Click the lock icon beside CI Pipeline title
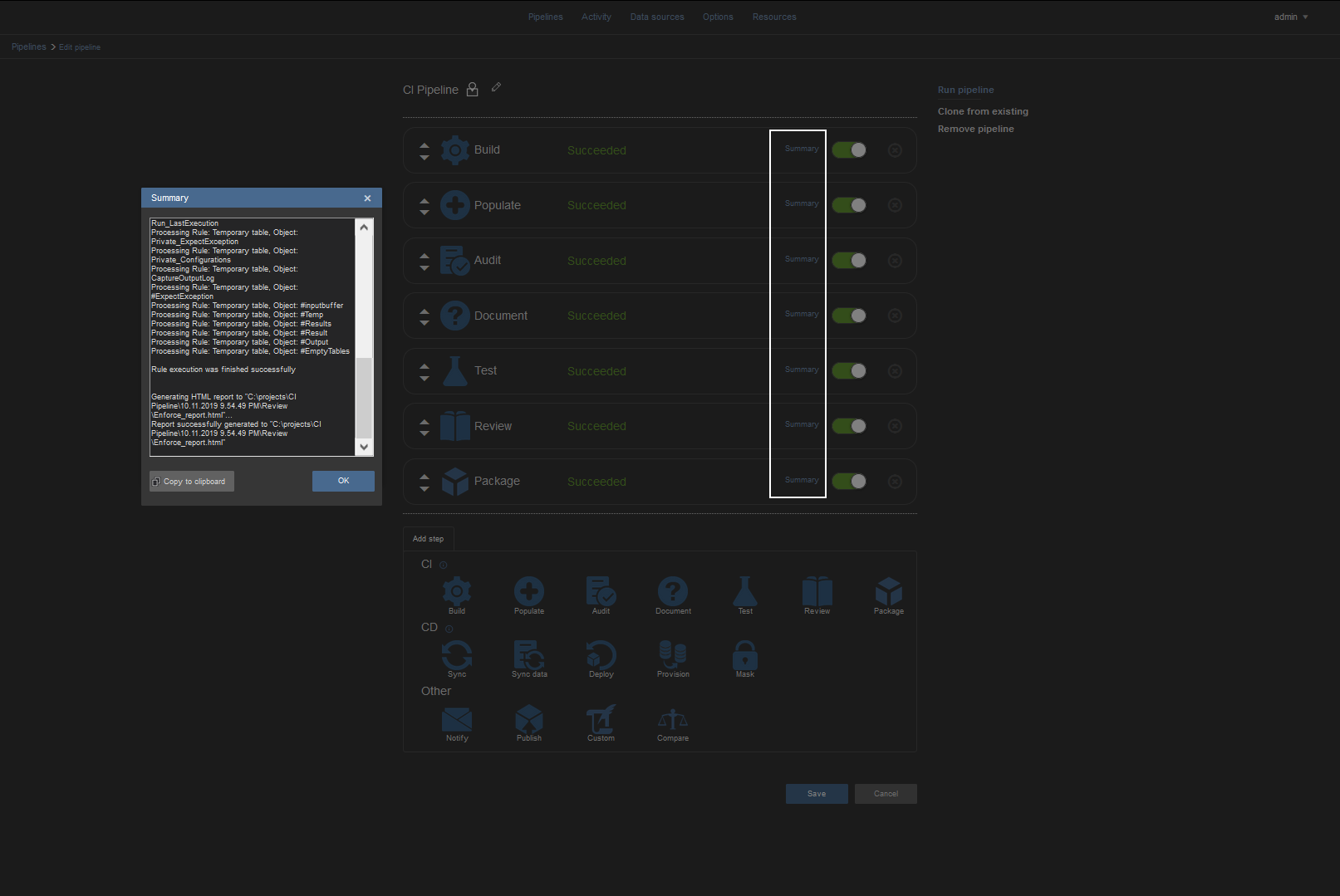1340x896 pixels. (x=473, y=90)
